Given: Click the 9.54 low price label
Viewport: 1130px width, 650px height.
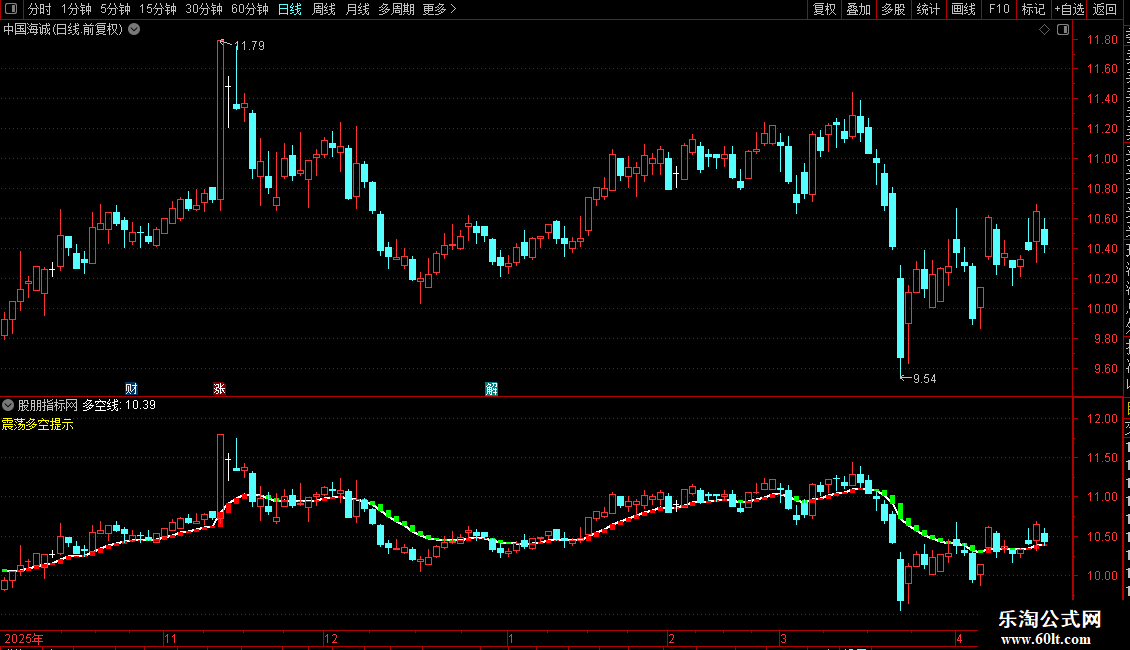Looking at the screenshot, I should pos(925,379).
